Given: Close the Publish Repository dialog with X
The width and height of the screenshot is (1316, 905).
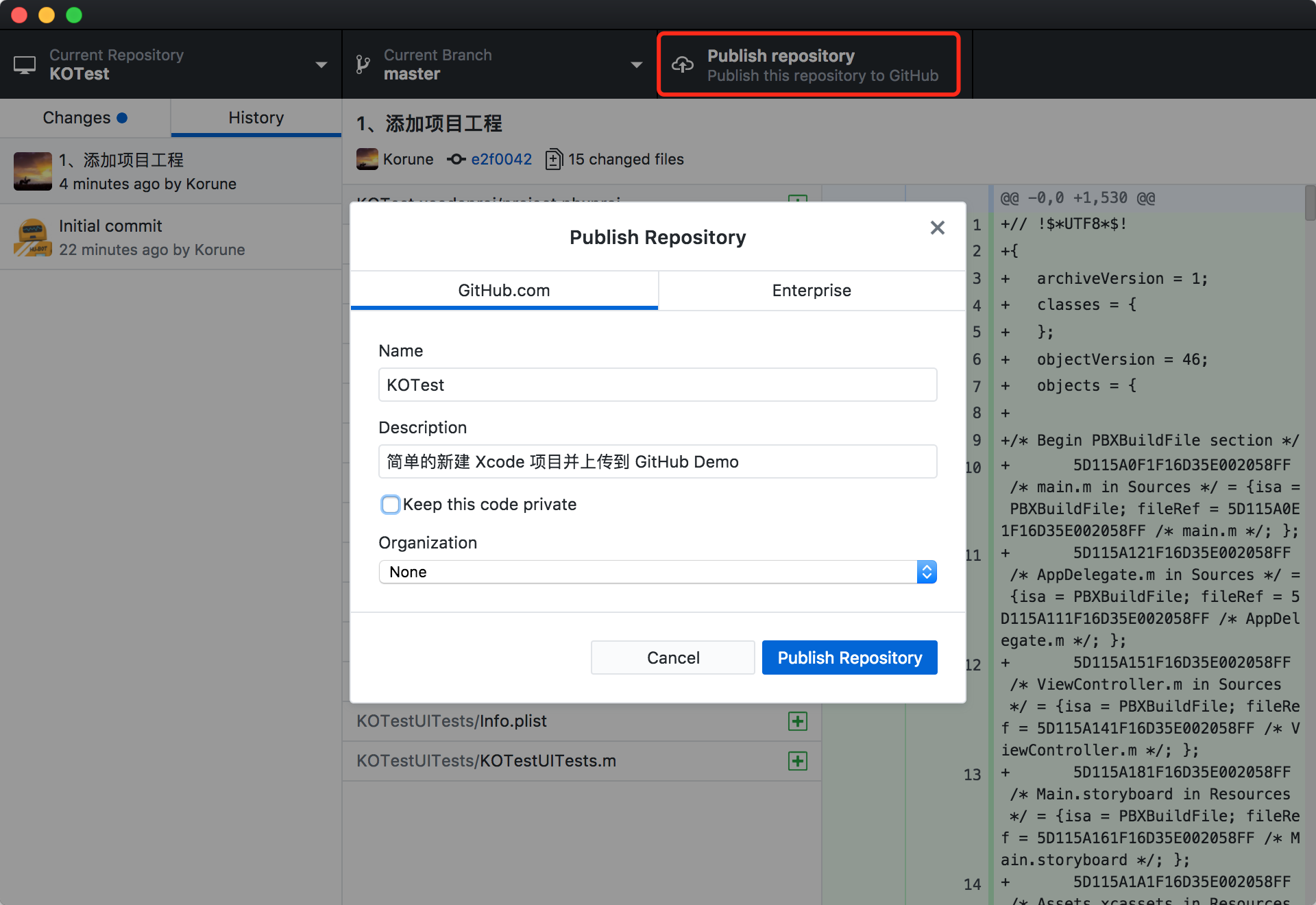Looking at the screenshot, I should 937,228.
